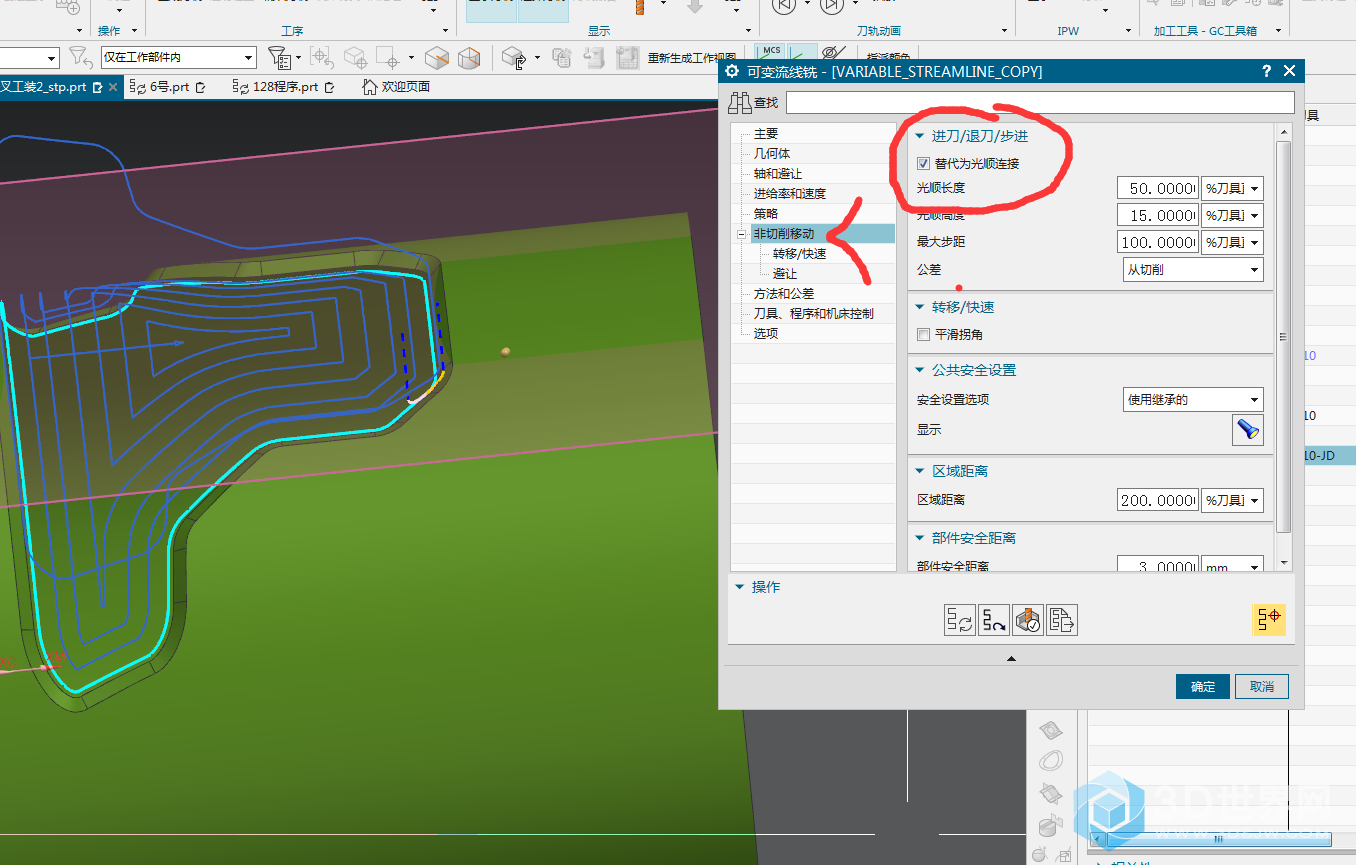Open the 公差 从切削 dropdown
The height and width of the screenshot is (865, 1356).
1193,270
